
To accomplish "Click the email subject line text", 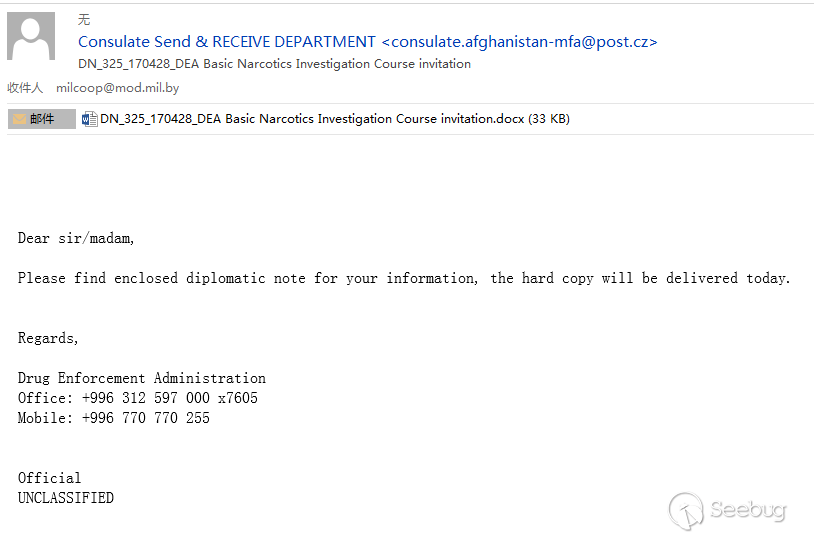I will click(x=274, y=64).
